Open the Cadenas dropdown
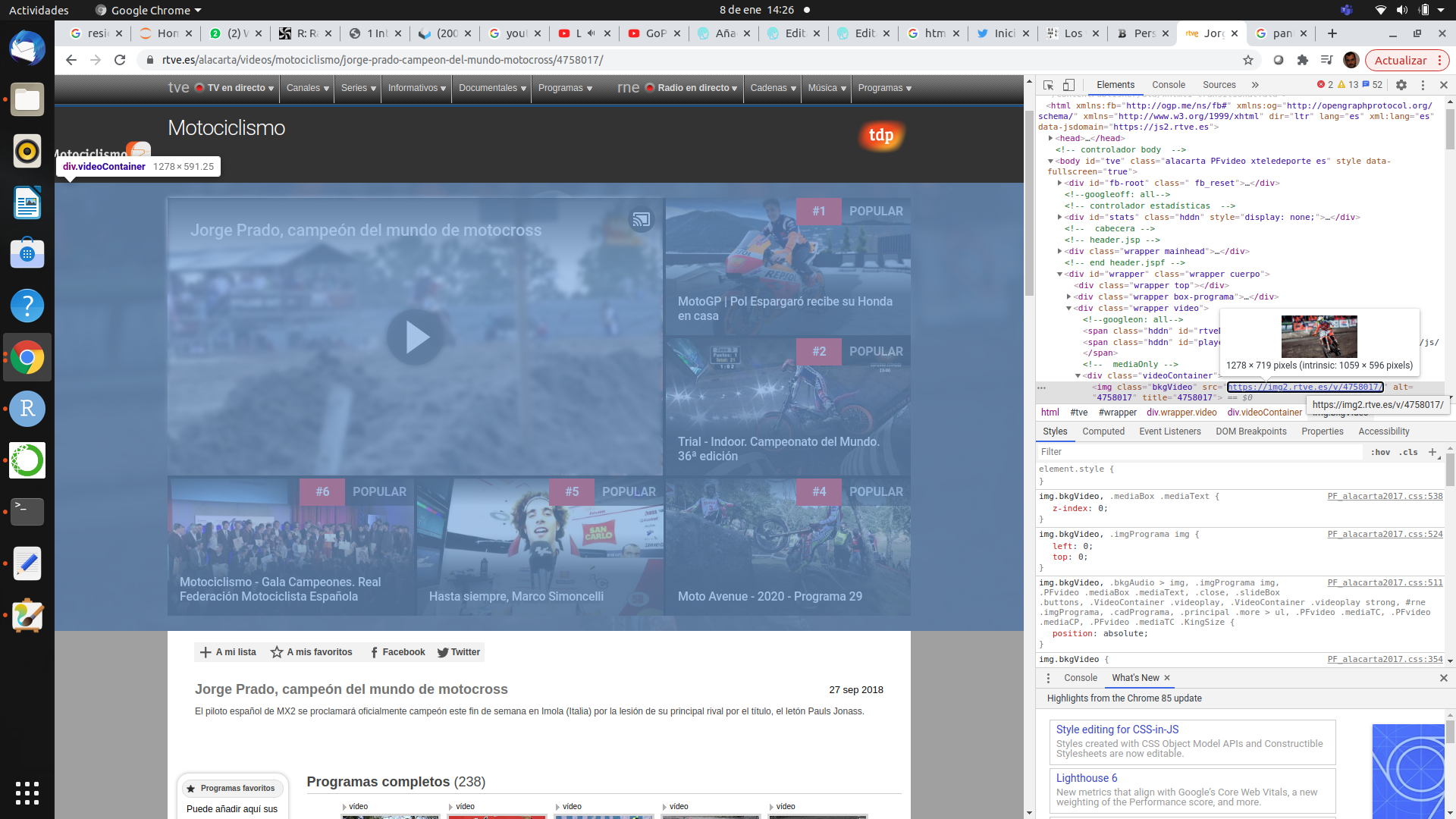This screenshot has height=819, width=1456. (773, 88)
